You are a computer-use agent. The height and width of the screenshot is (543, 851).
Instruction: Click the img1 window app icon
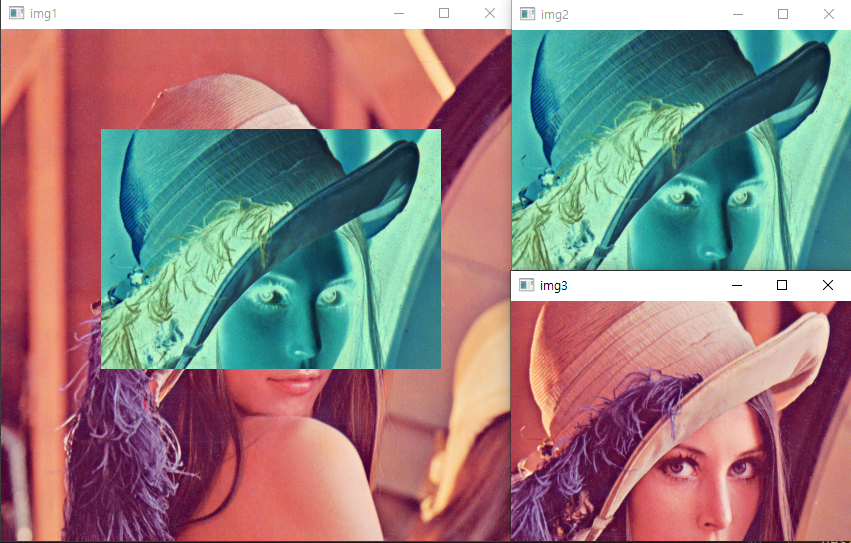point(17,14)
